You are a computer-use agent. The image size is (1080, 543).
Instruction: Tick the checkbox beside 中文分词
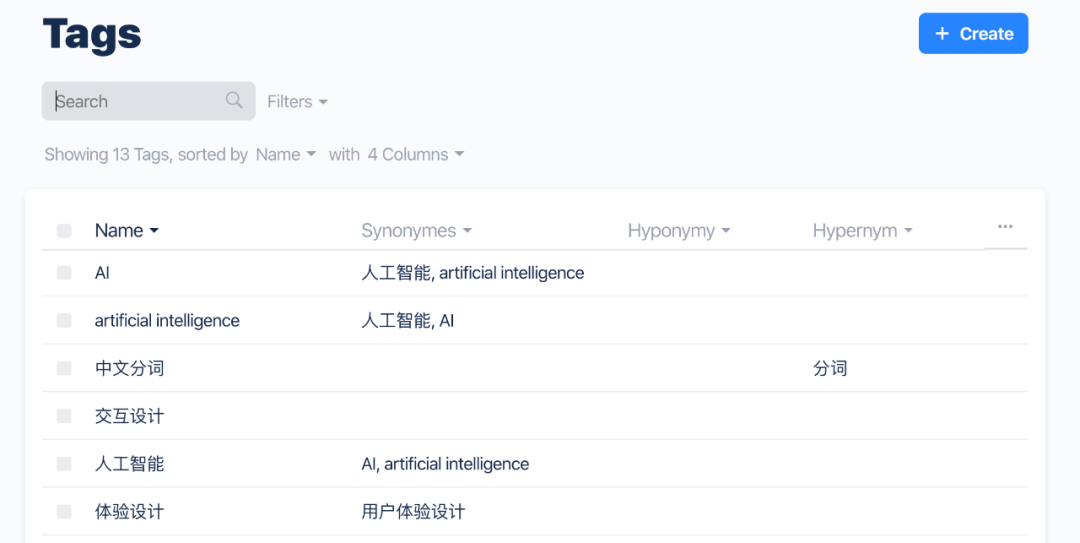(x=64, y=368)
